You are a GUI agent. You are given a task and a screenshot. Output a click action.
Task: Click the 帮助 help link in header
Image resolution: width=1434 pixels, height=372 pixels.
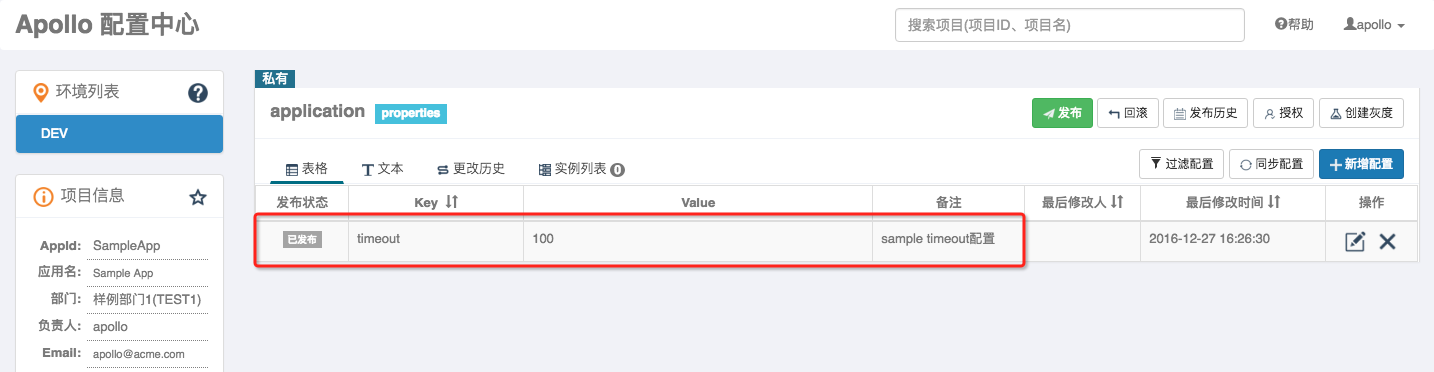pos(1294,25)
